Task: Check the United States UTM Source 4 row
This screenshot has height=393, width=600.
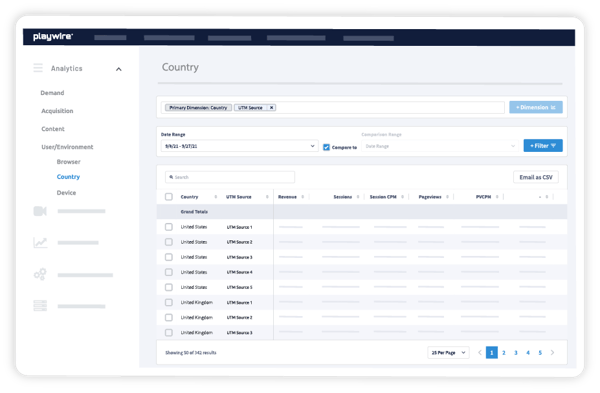Action: [x=169, y=272]
